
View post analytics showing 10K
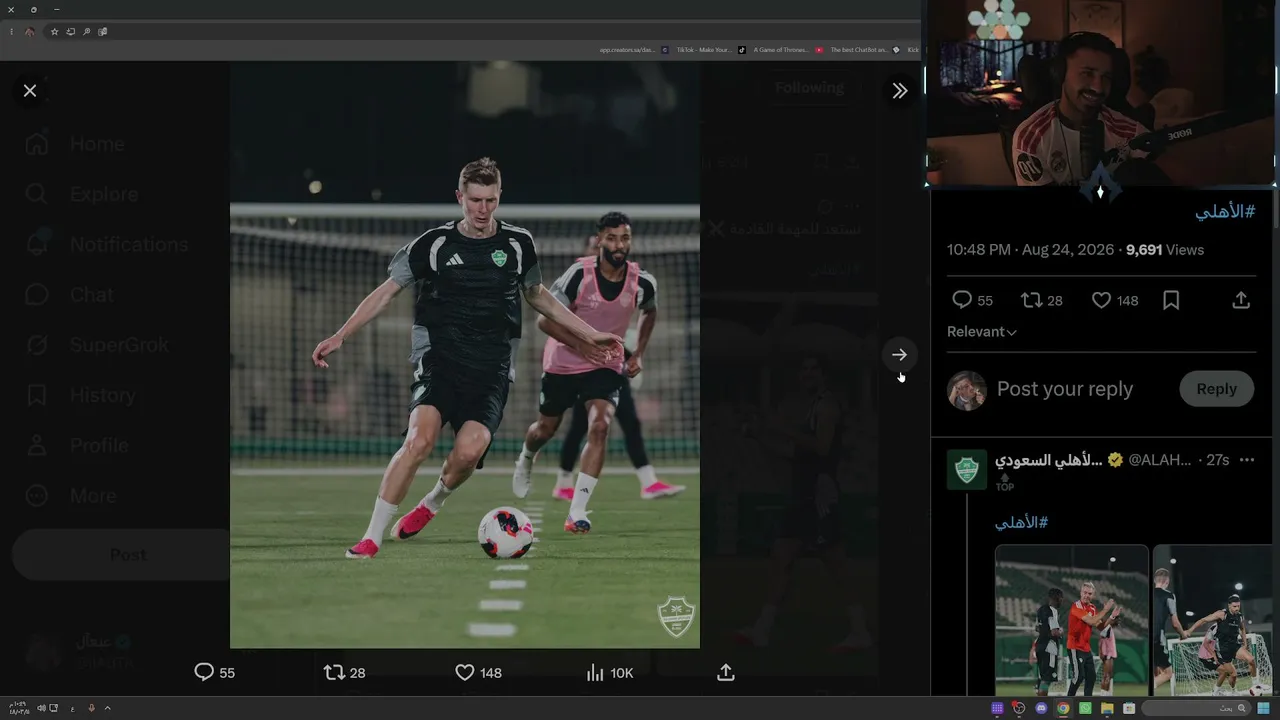pyautogui.click(x=610, y=673)
